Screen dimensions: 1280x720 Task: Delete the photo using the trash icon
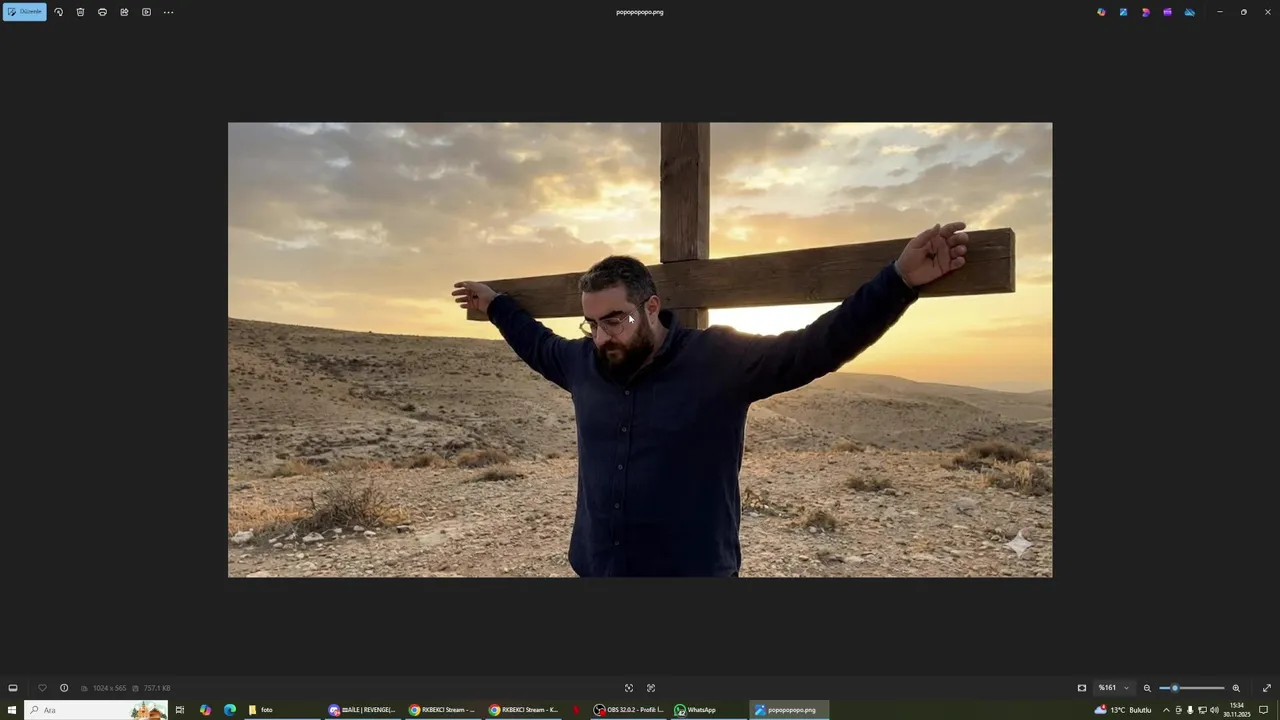click(x=80, y=12)
